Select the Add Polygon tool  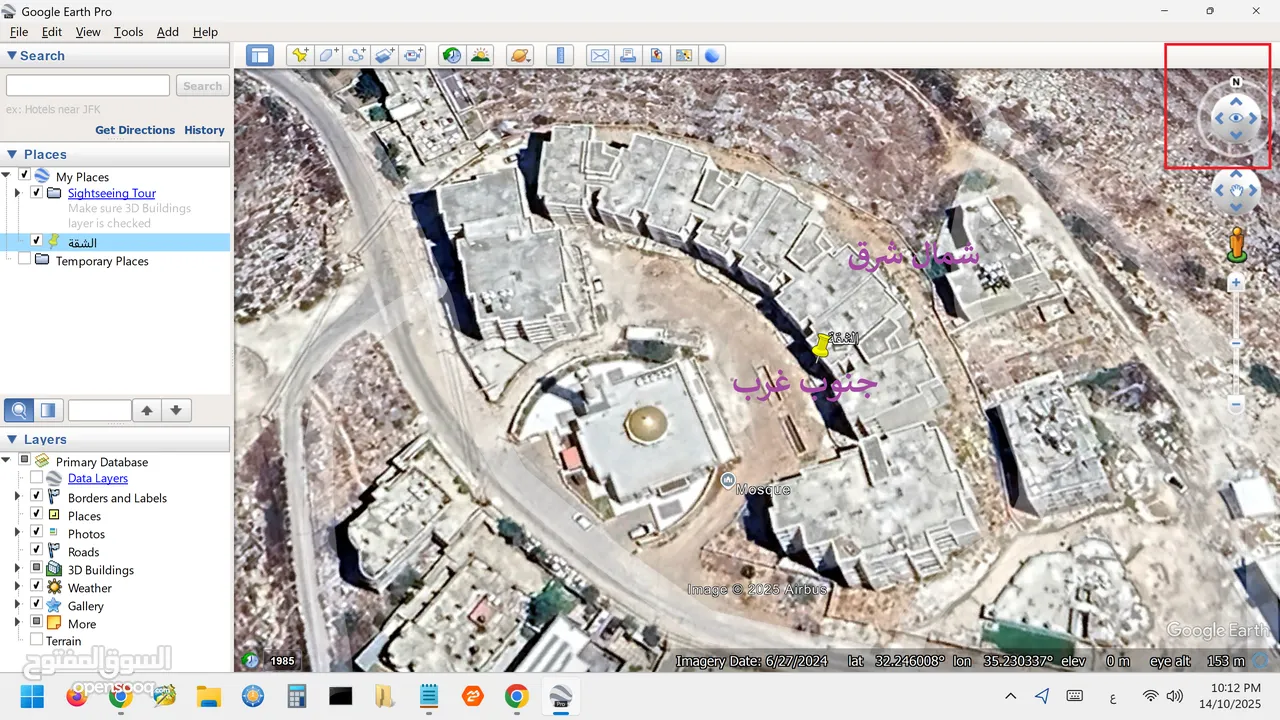click(328, 56)
